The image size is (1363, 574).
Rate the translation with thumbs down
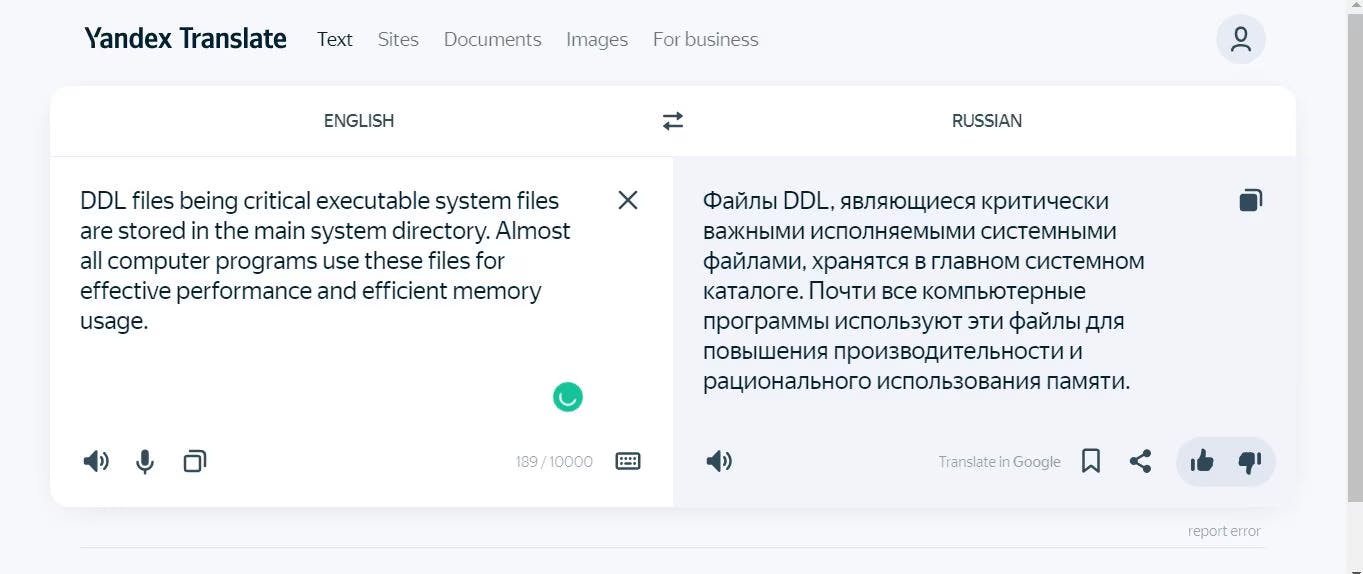(x=1250, y=461)
